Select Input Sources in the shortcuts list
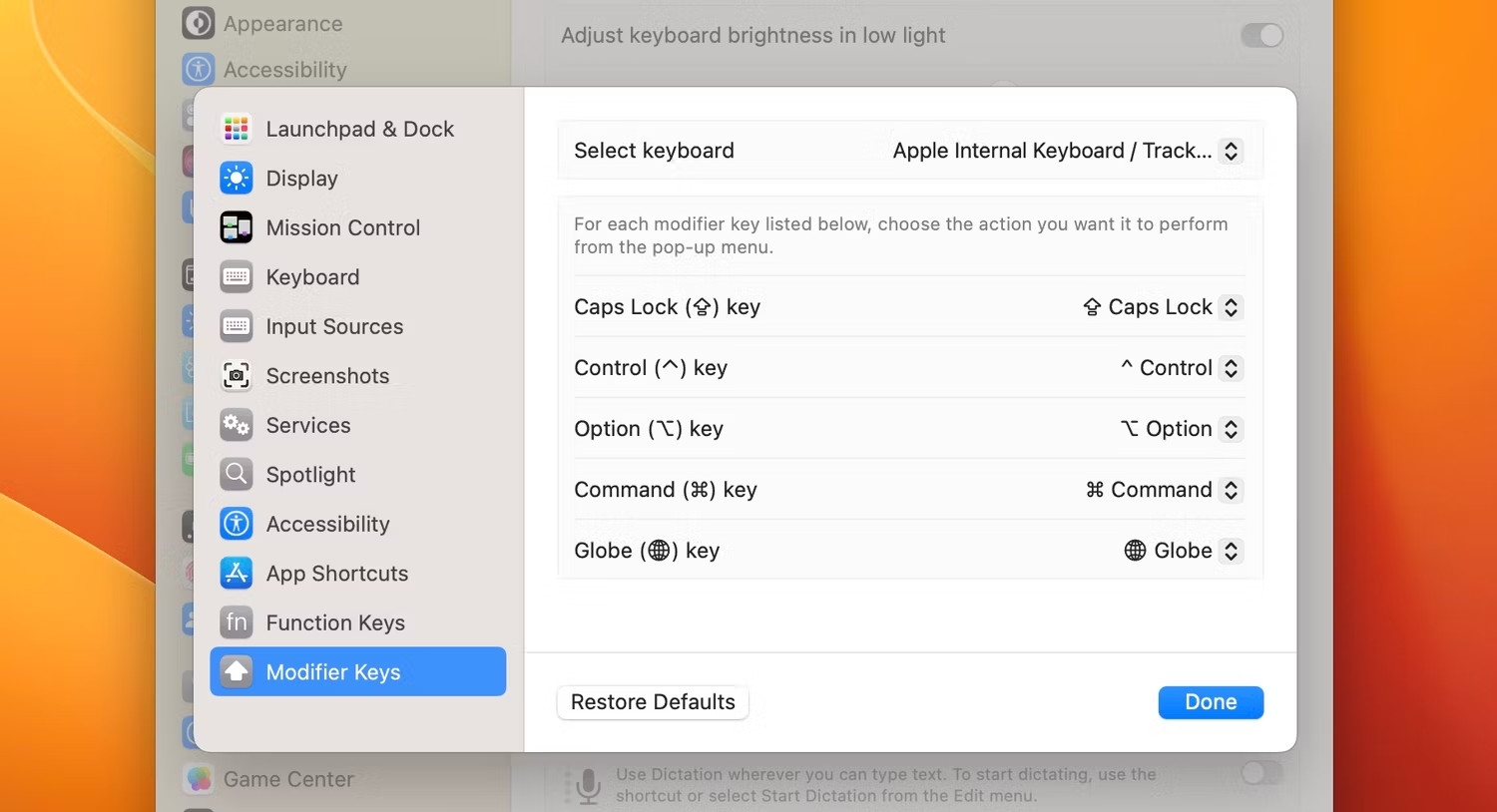This screenshot has height=812, width=1497. [x=358, y=326]
